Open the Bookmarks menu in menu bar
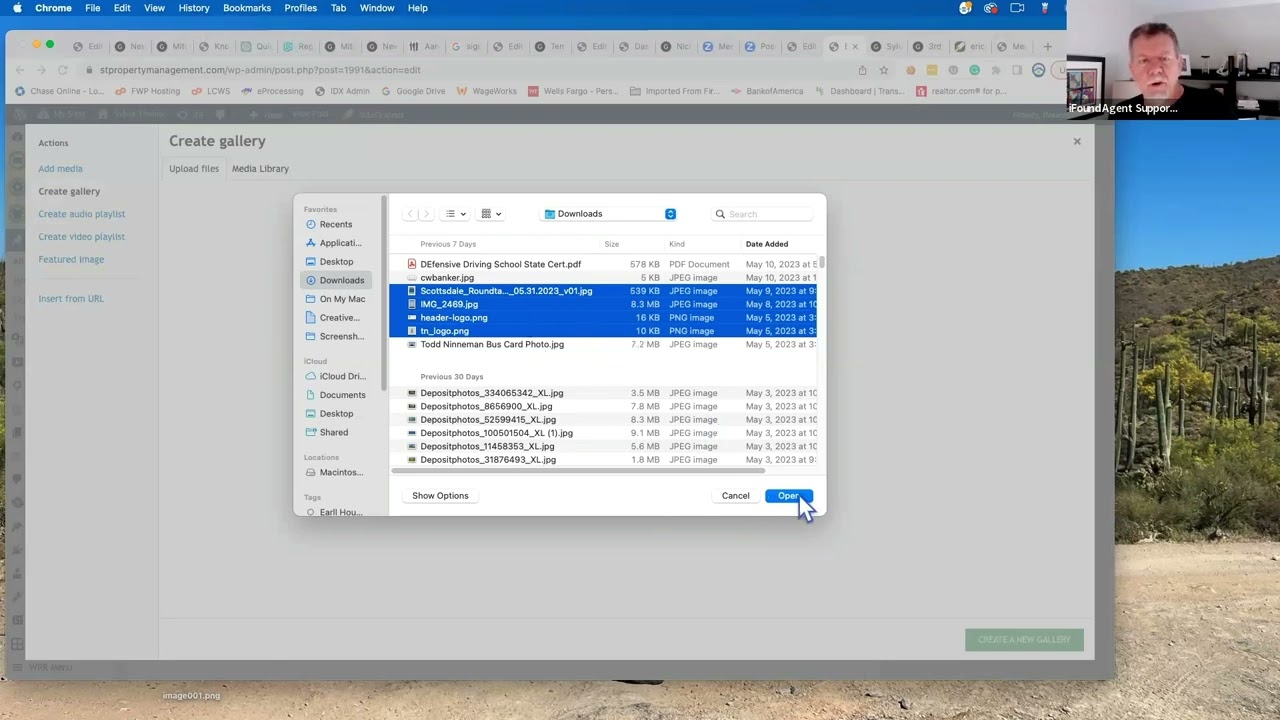1280x720 pixels. [247, 8]
